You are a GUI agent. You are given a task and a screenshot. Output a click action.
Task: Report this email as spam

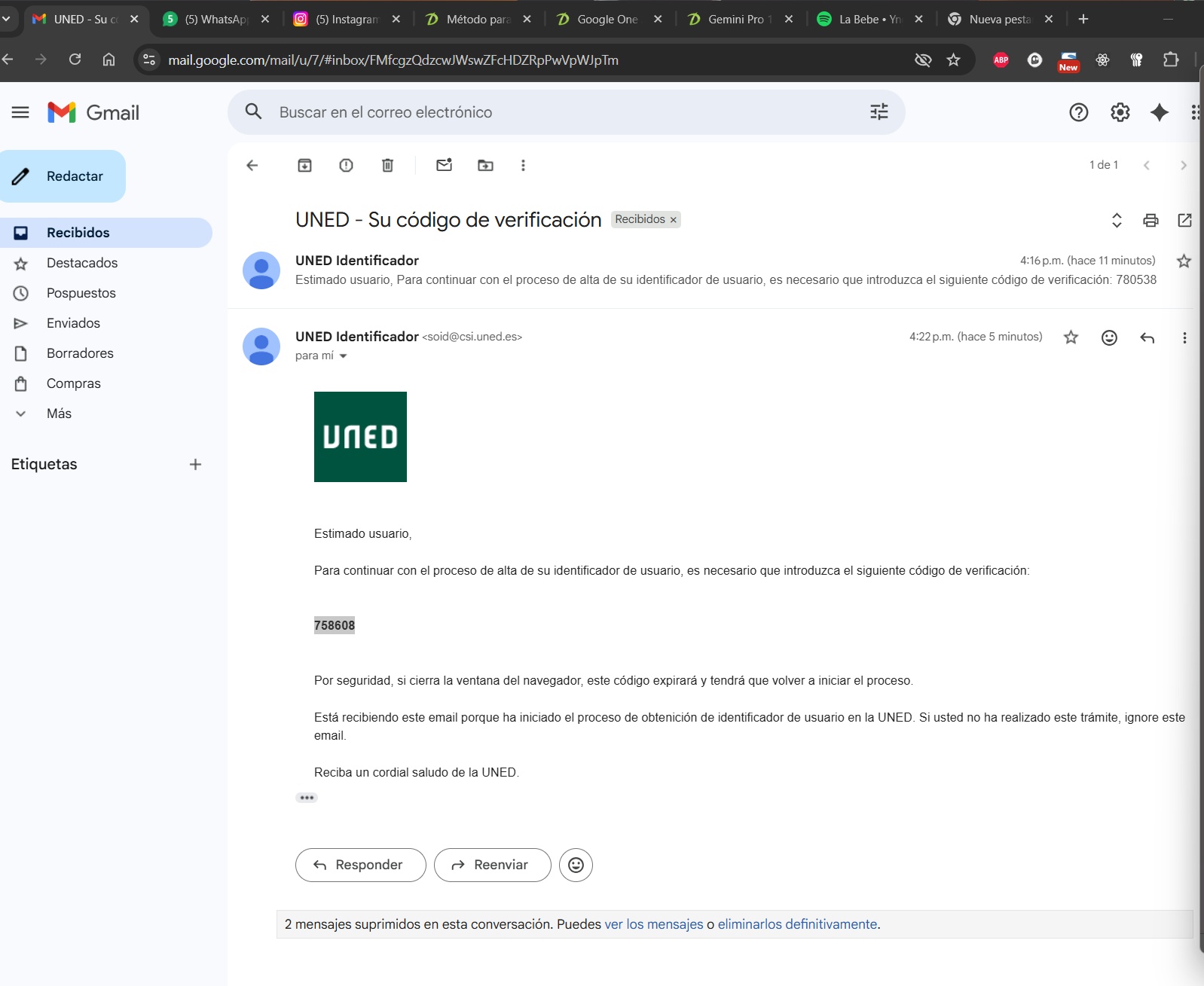click(x=346, y=166)
